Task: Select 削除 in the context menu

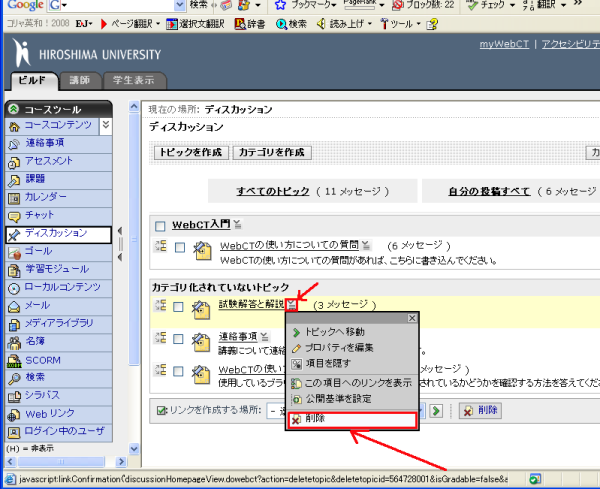Action: [352, 420]
